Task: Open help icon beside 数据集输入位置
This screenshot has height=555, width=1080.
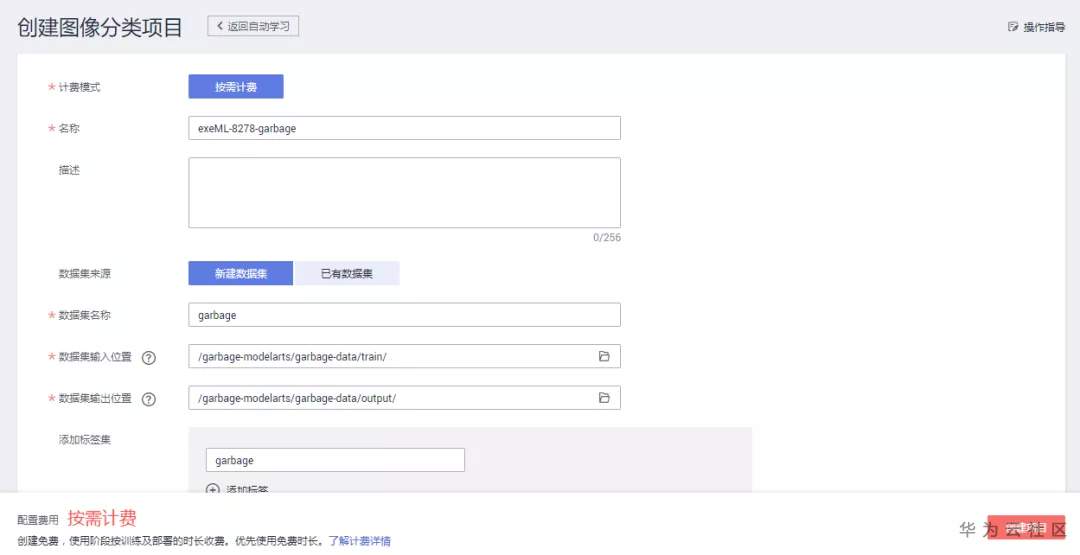Action: pyautogui.click(x=149, y=357)
